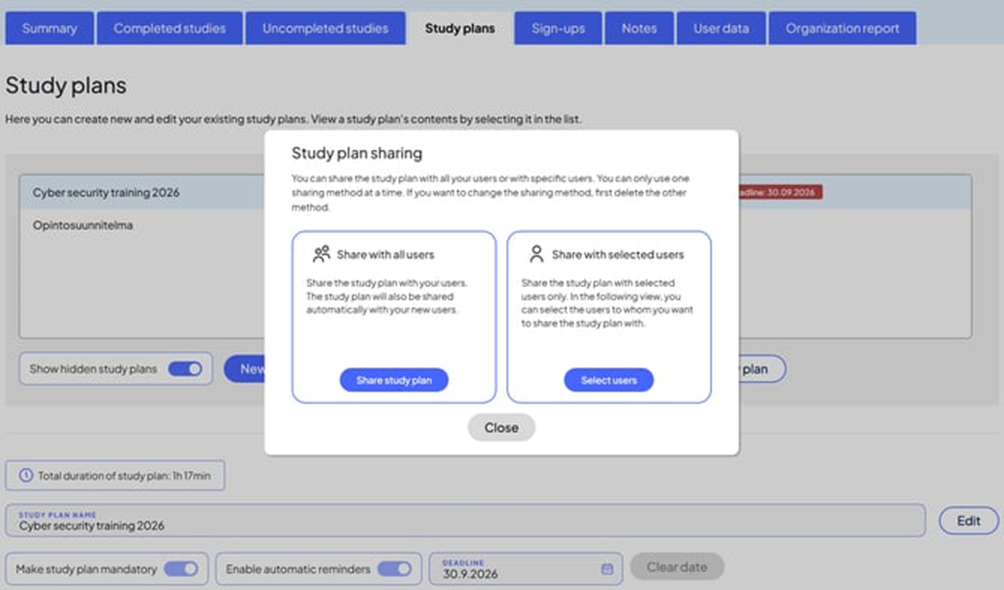Disable the Make study plan mandatory toggle
This screenshot has width=1004, height=590.
click(181, 569)
